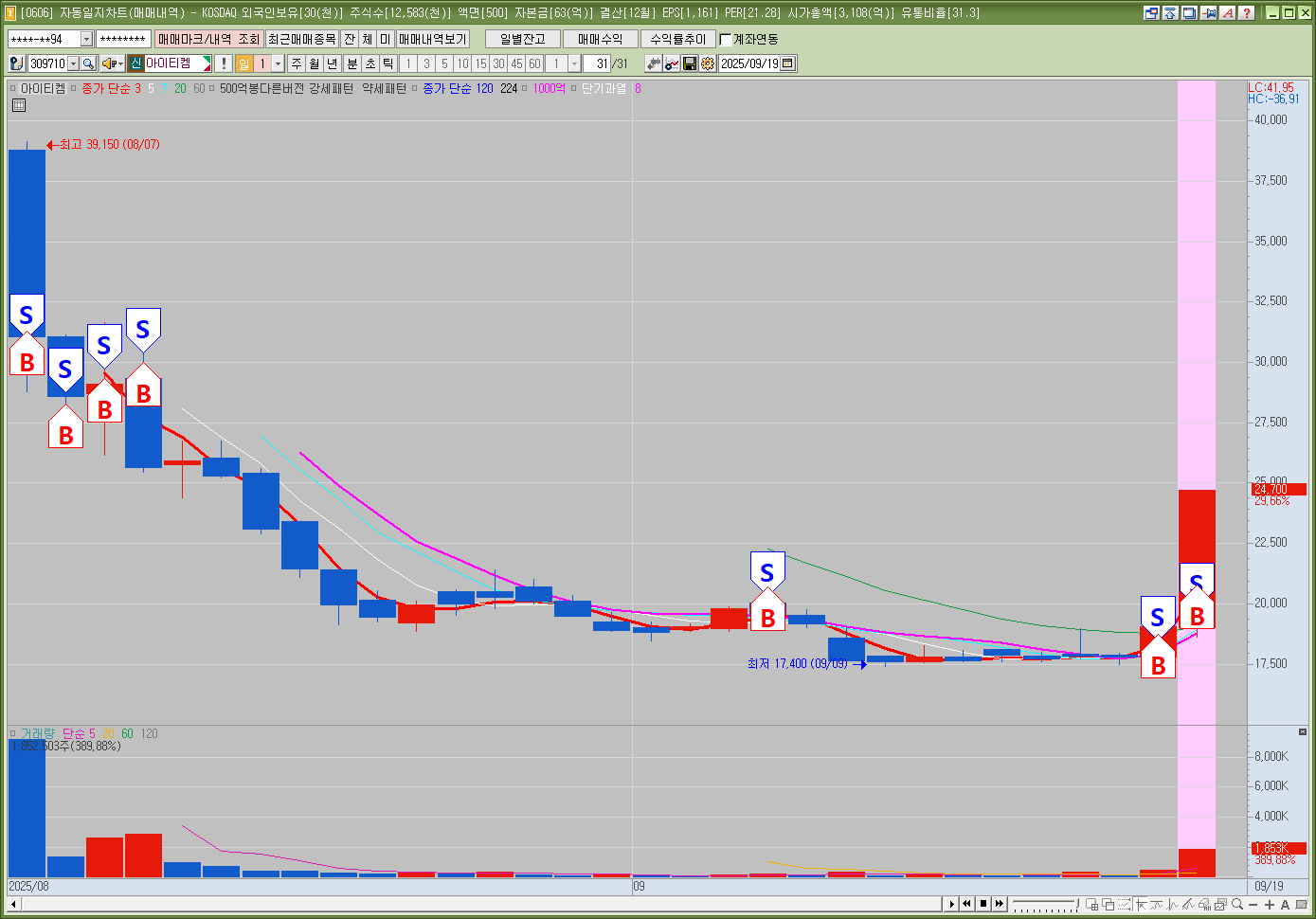The image size is (1316, 919).
Task: Click the scroll-left arrow of chart scrollbar
Action: [x=13, y=904]
